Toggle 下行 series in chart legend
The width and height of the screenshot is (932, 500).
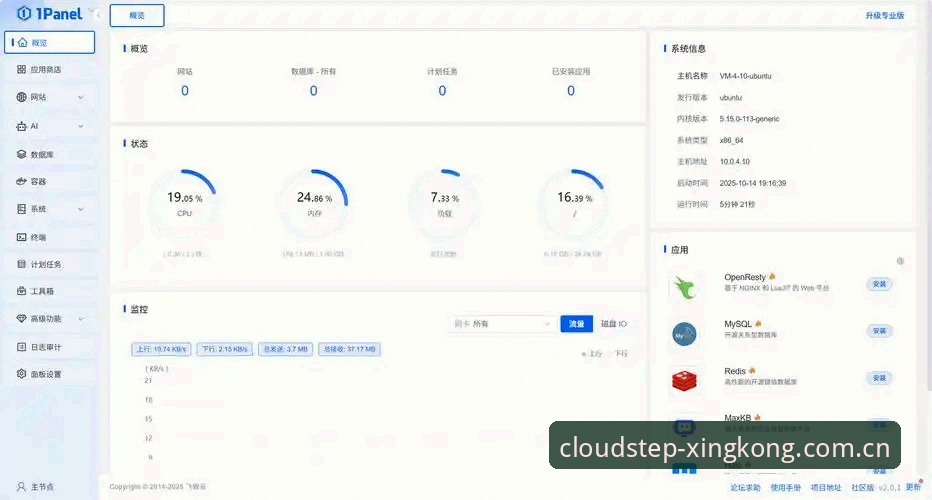pyautogui.click(x=619, y=354)
